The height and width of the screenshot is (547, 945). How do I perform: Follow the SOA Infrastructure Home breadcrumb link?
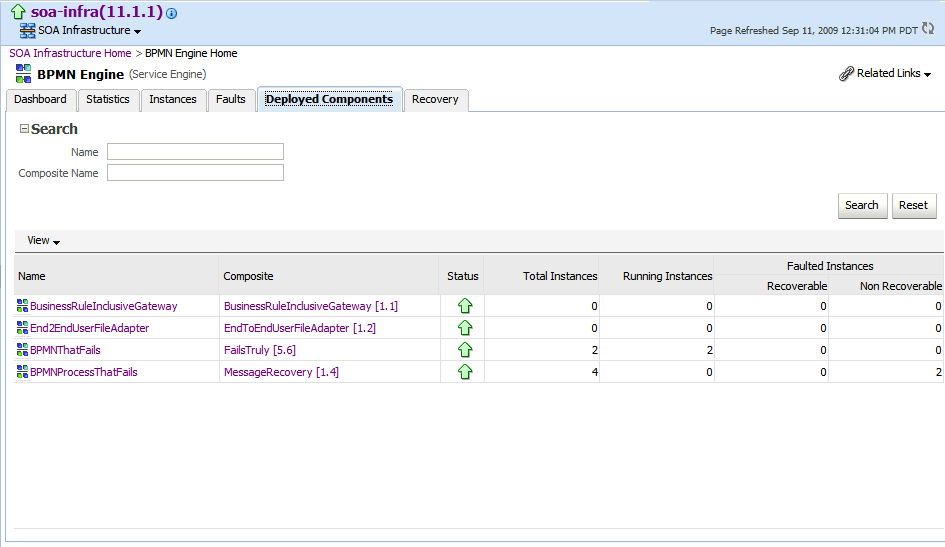tap(70, 53)
